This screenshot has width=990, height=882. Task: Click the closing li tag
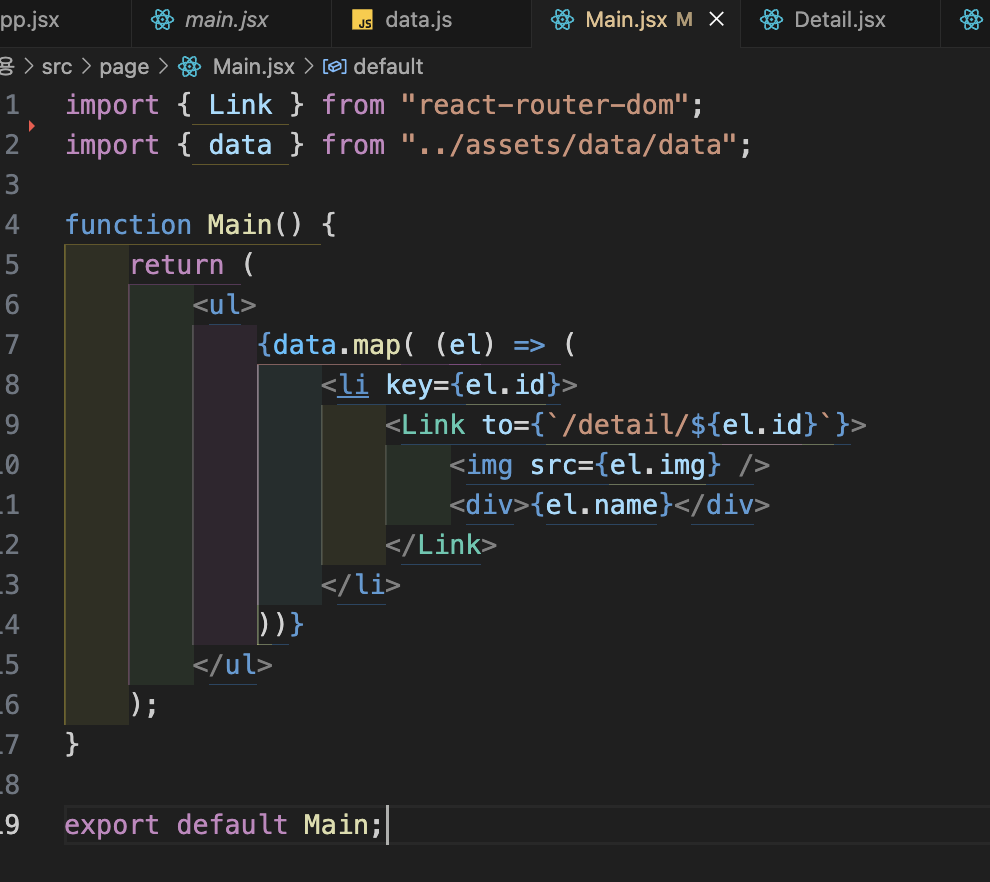pyautogui.click(x=361, y=585)
